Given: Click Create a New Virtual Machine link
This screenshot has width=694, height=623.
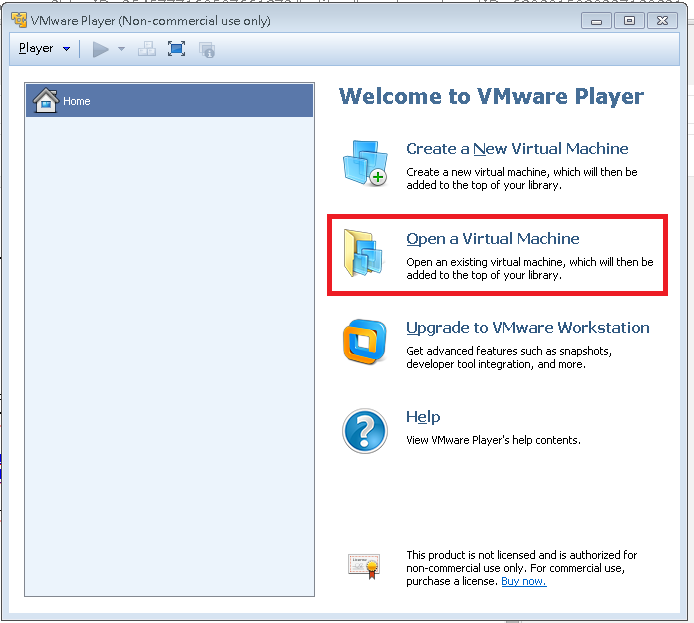Looking at the screenshot, I should point(517,149).
